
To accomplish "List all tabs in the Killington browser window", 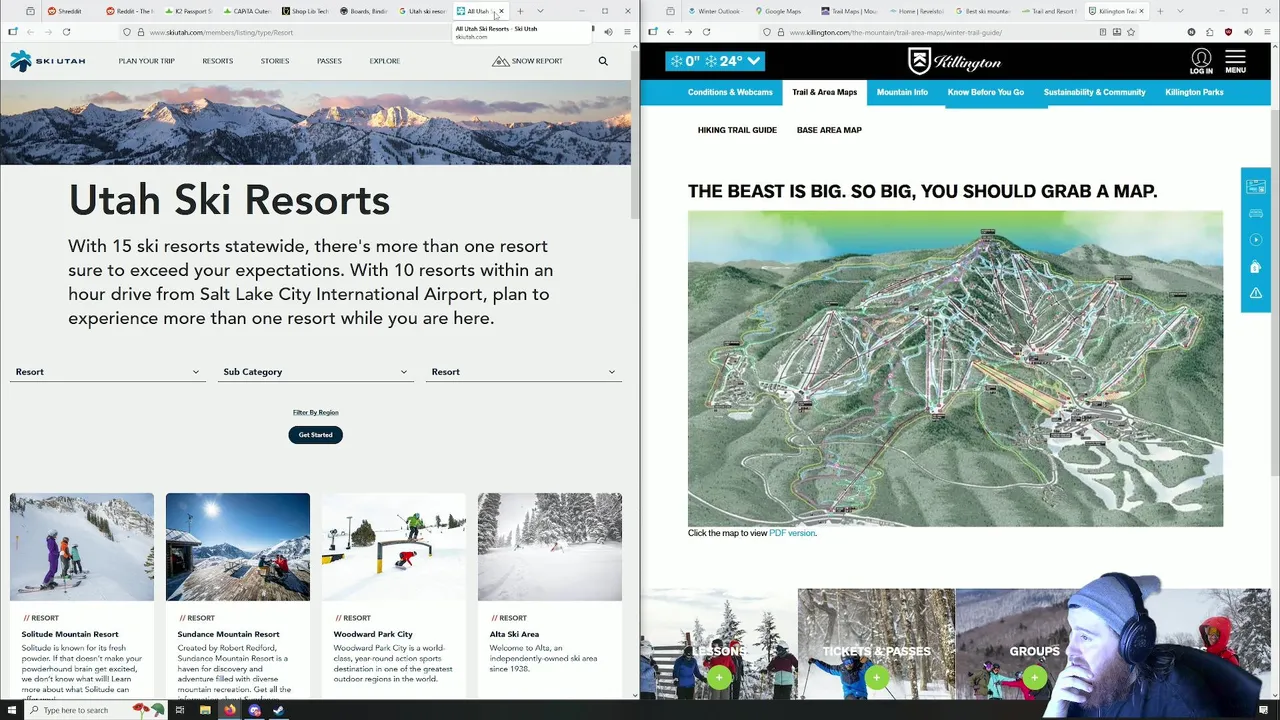I will (x=1178, y=11).
